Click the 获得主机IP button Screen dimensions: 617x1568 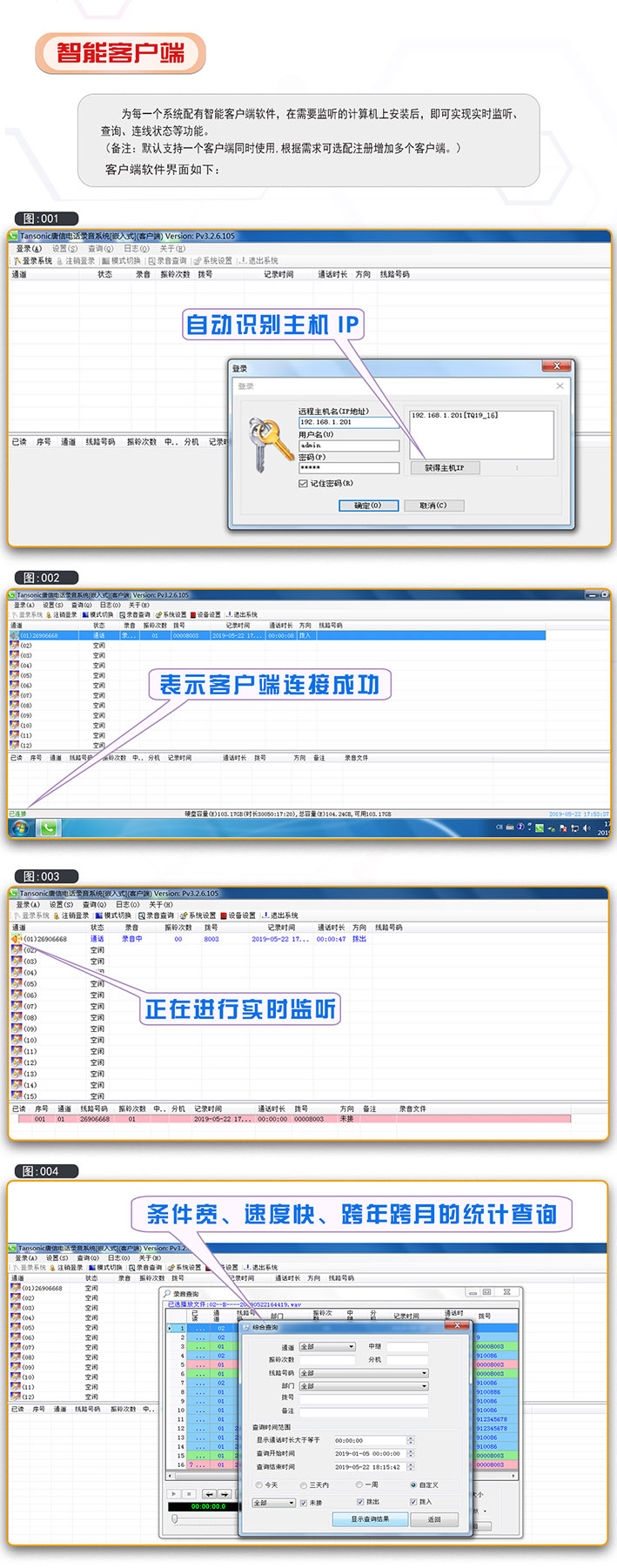point(445,468)
